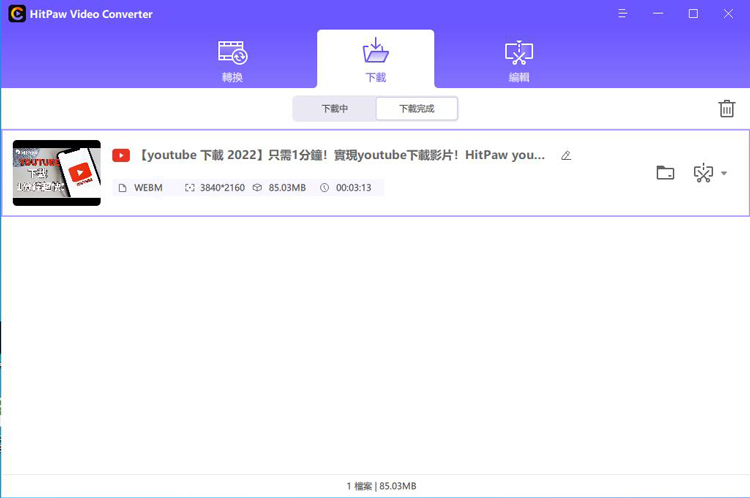Open the downloaded file's folder
This screenshot has height=498, width=750.
(x=665, y=173)
